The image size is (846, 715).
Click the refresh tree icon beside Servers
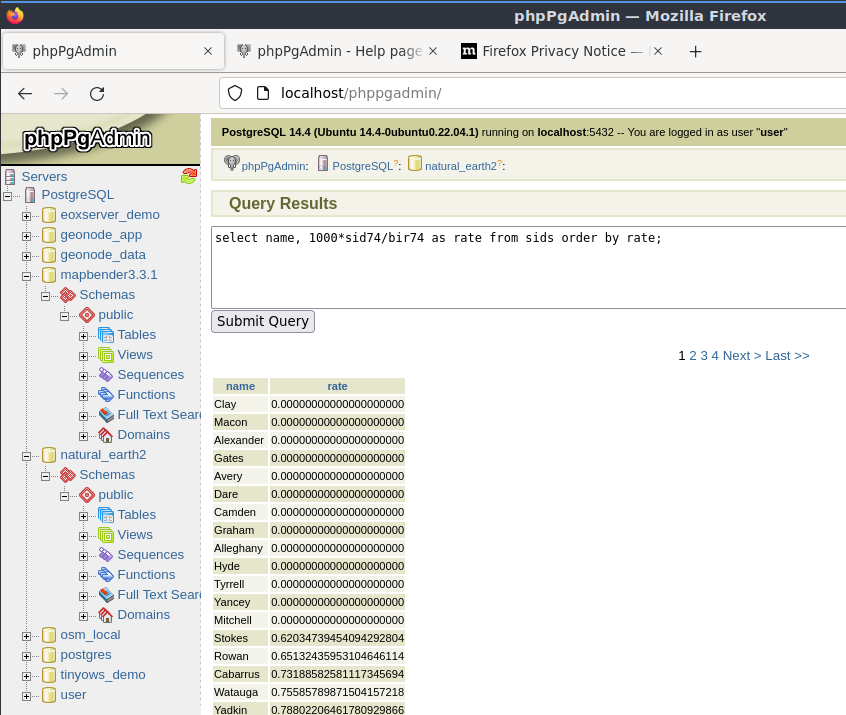pos(189,176)
